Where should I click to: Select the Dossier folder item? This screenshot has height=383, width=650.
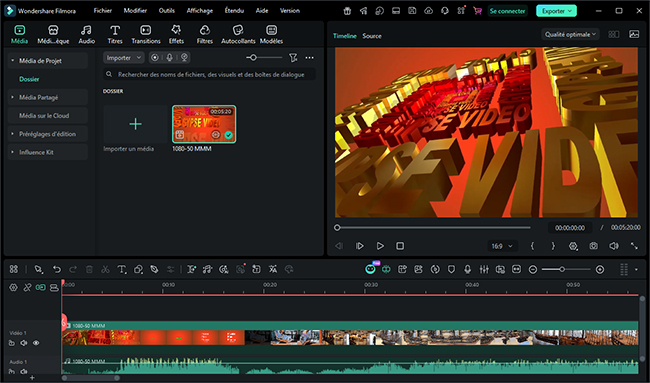click(29, 79)
